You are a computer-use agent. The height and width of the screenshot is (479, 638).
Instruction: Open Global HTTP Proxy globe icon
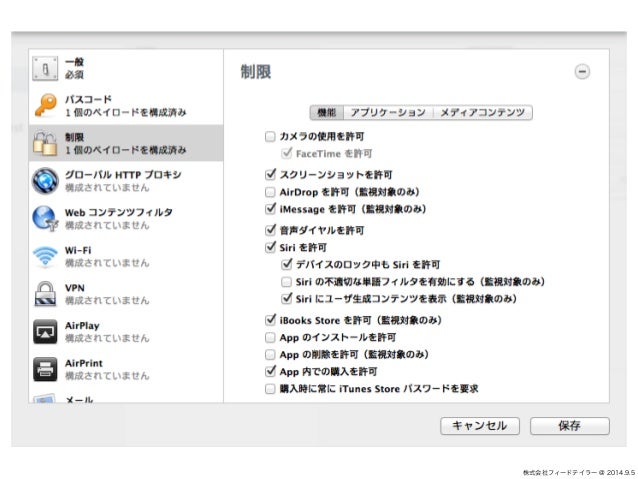45,181
